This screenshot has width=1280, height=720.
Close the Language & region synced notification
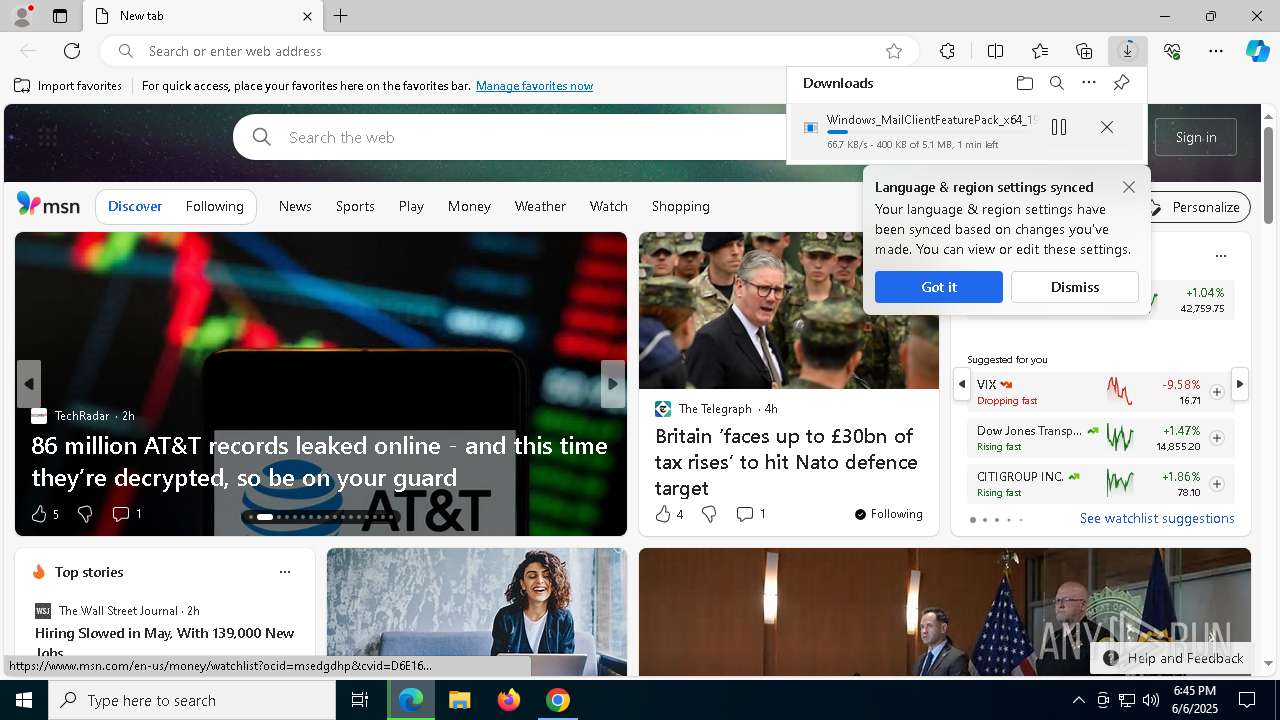[x=1129, y=187]
